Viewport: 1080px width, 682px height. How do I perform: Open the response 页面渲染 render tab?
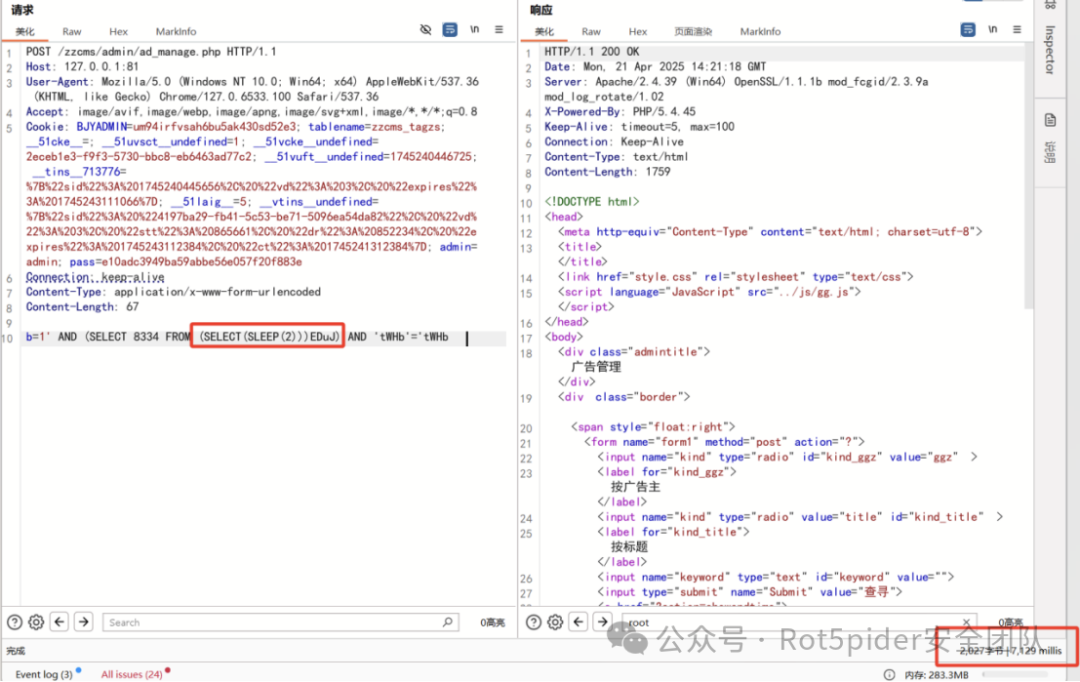tap(693, 32)
